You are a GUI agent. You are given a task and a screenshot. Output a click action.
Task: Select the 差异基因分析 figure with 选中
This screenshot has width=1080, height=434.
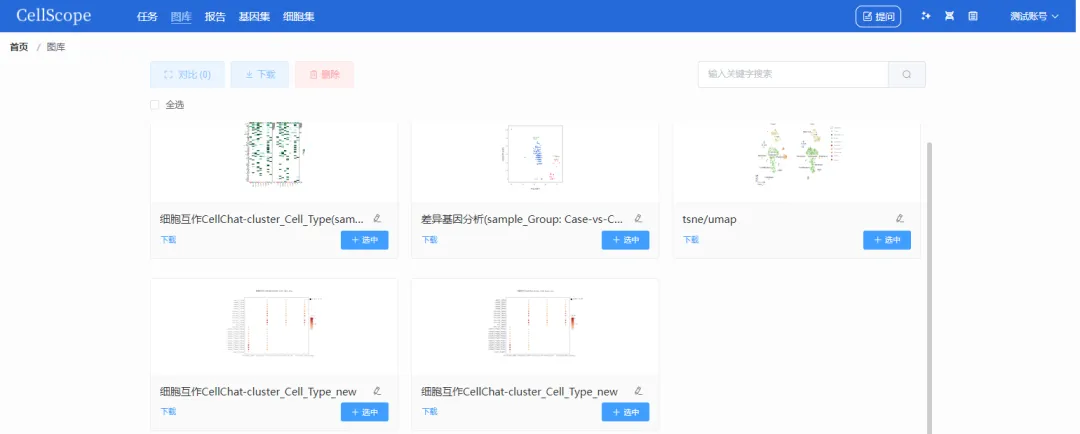coord(625,240)
